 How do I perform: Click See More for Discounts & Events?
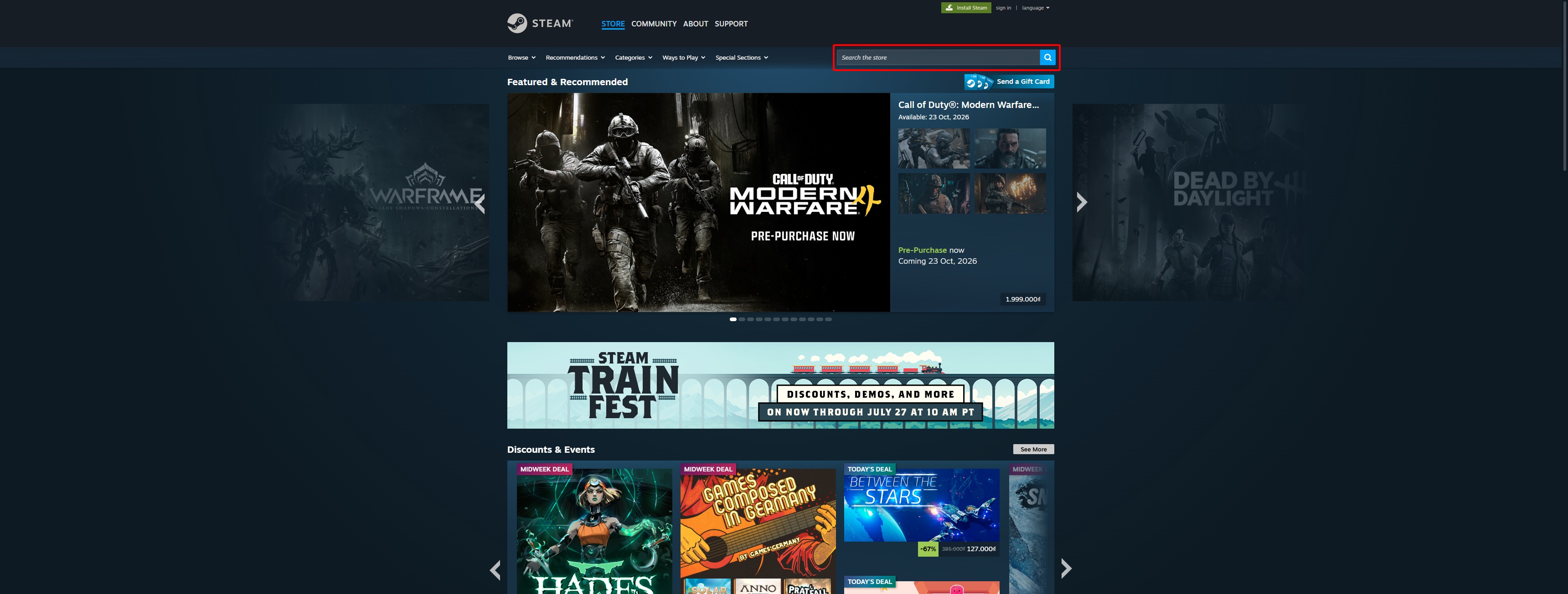pyautogui.click(x=1033, y=449)
